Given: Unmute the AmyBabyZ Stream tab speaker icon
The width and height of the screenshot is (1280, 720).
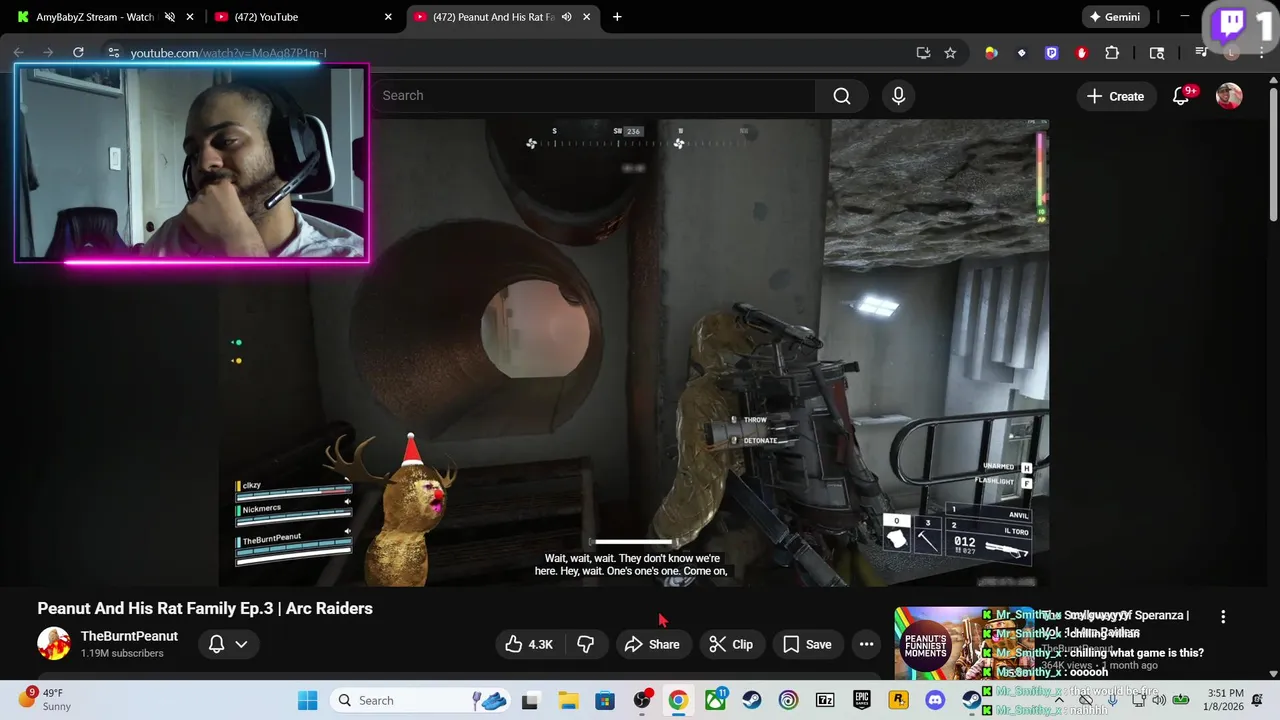Looking at the screenshot, I should coord(170,17).
